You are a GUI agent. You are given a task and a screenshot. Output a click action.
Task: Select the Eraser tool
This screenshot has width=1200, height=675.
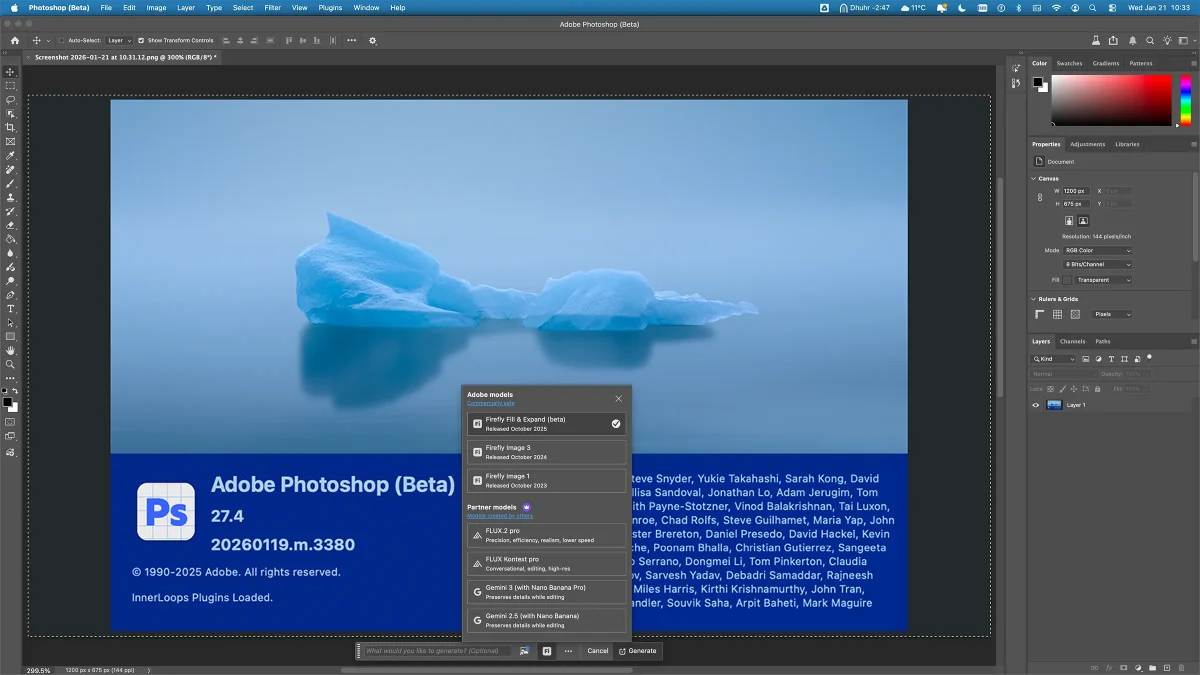point(11,226)
